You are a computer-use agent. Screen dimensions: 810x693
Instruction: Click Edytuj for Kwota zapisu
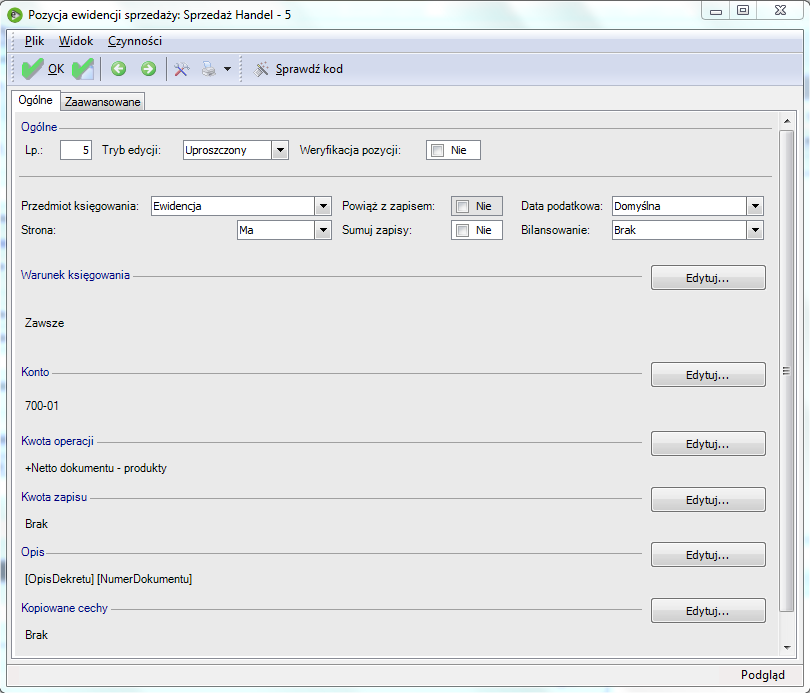[708, 500]
